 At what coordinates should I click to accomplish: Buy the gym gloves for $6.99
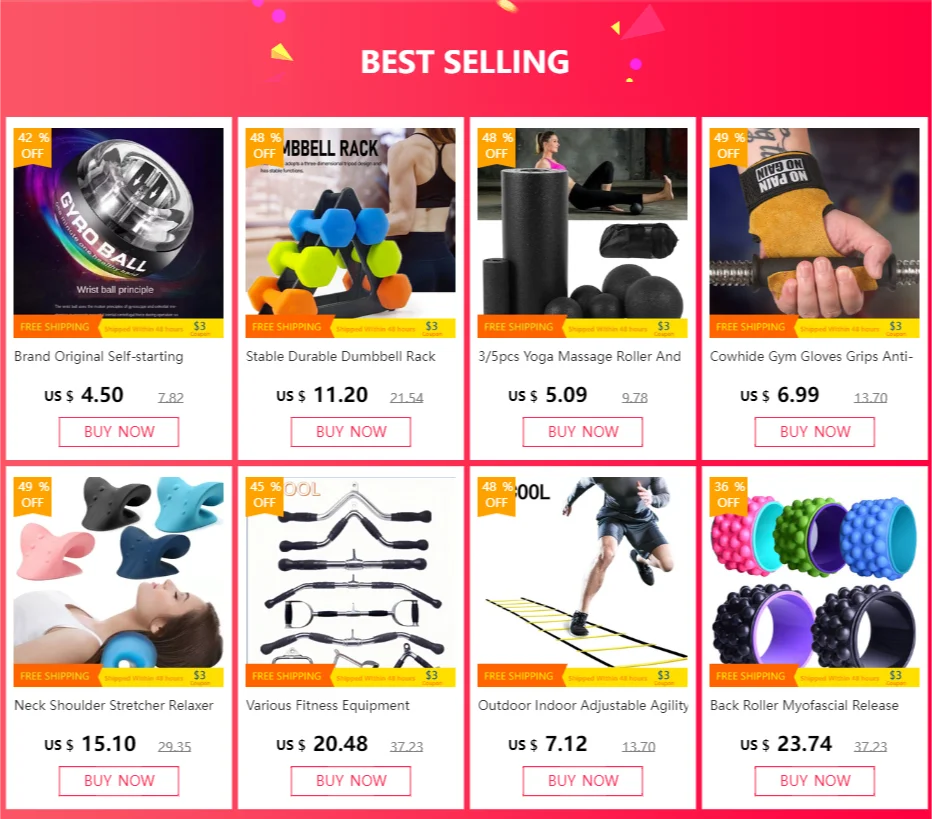click(x=815, y=432)
